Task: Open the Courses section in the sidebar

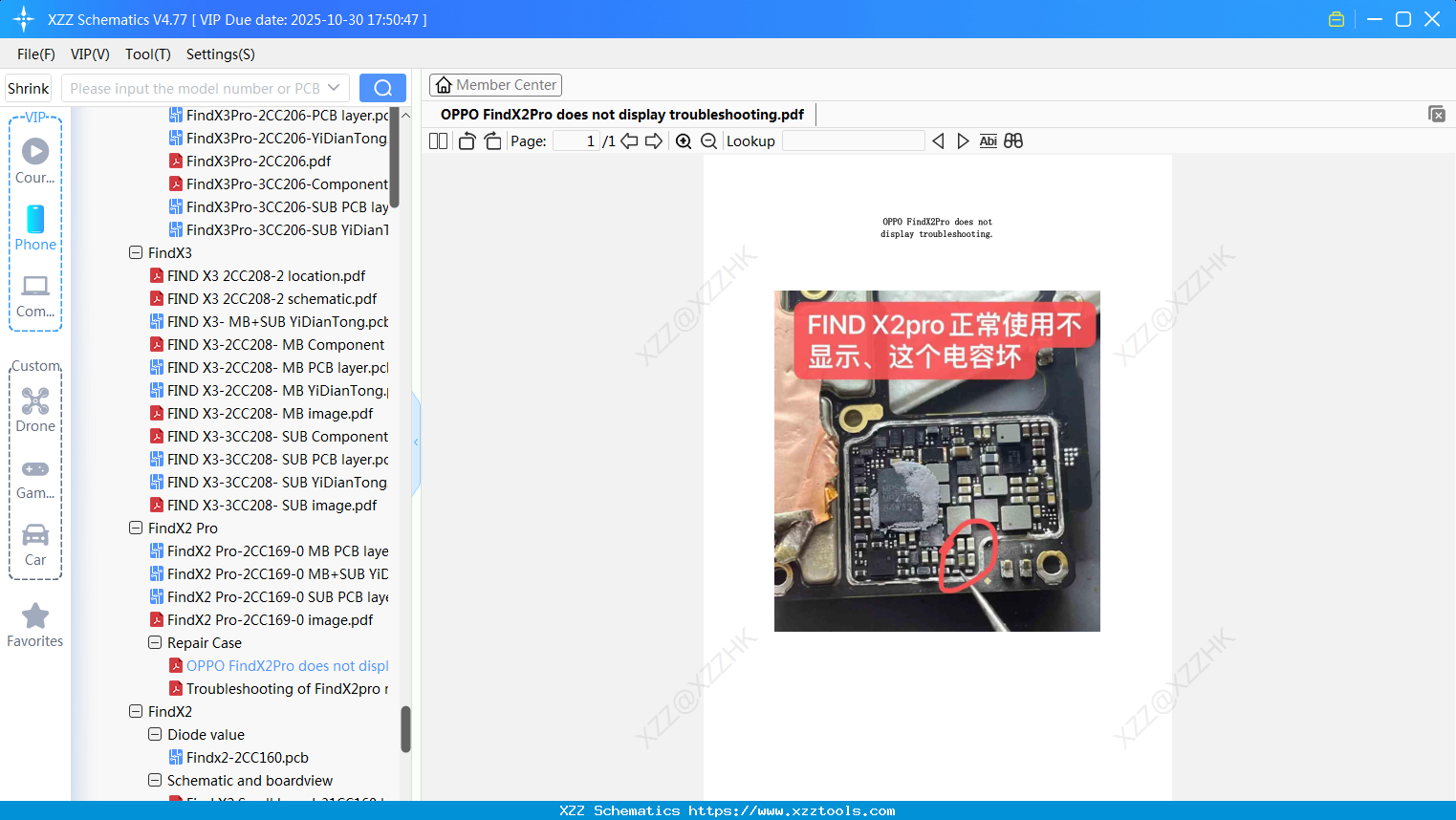Action: [35, 161]
